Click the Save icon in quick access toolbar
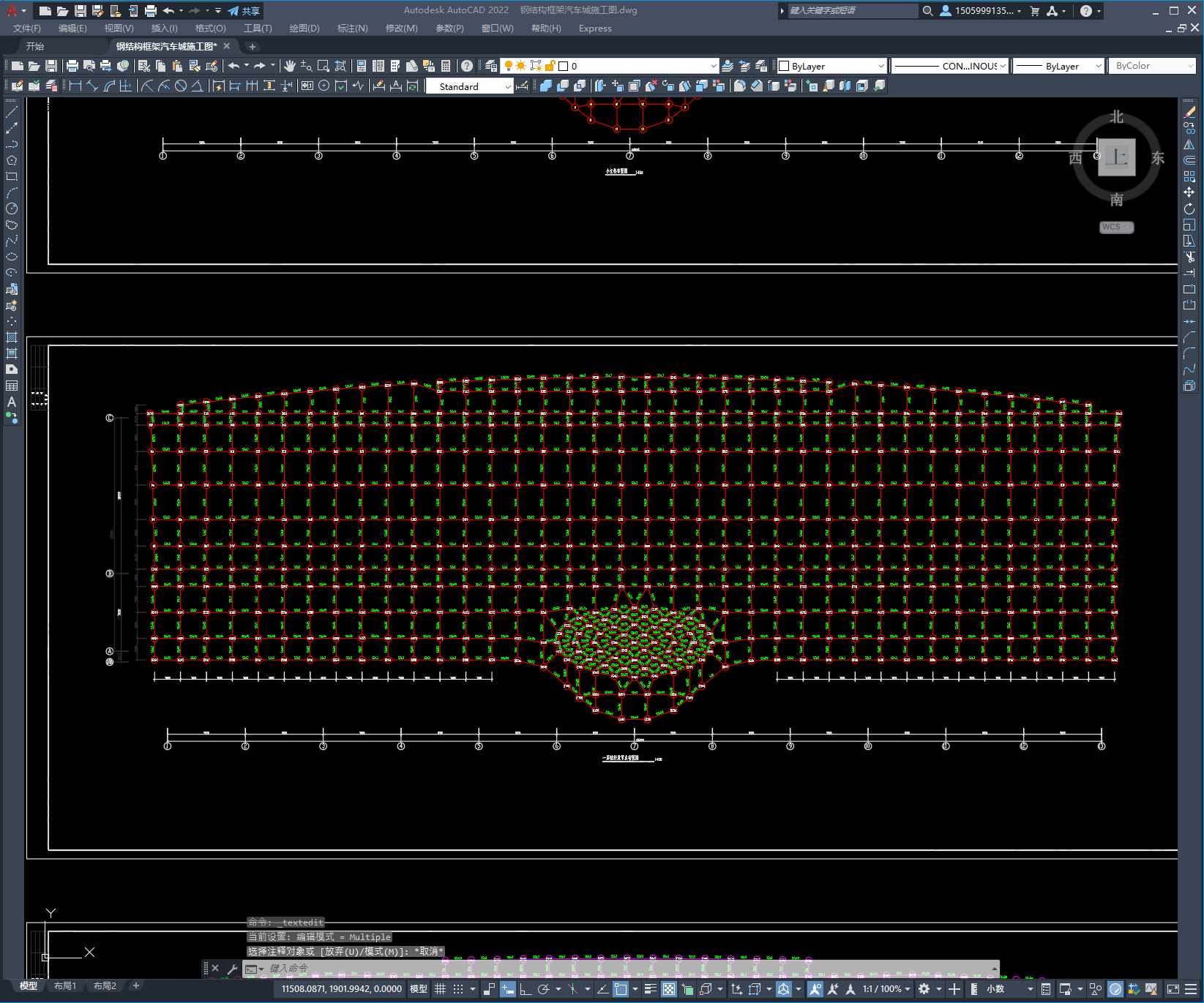 81,11
